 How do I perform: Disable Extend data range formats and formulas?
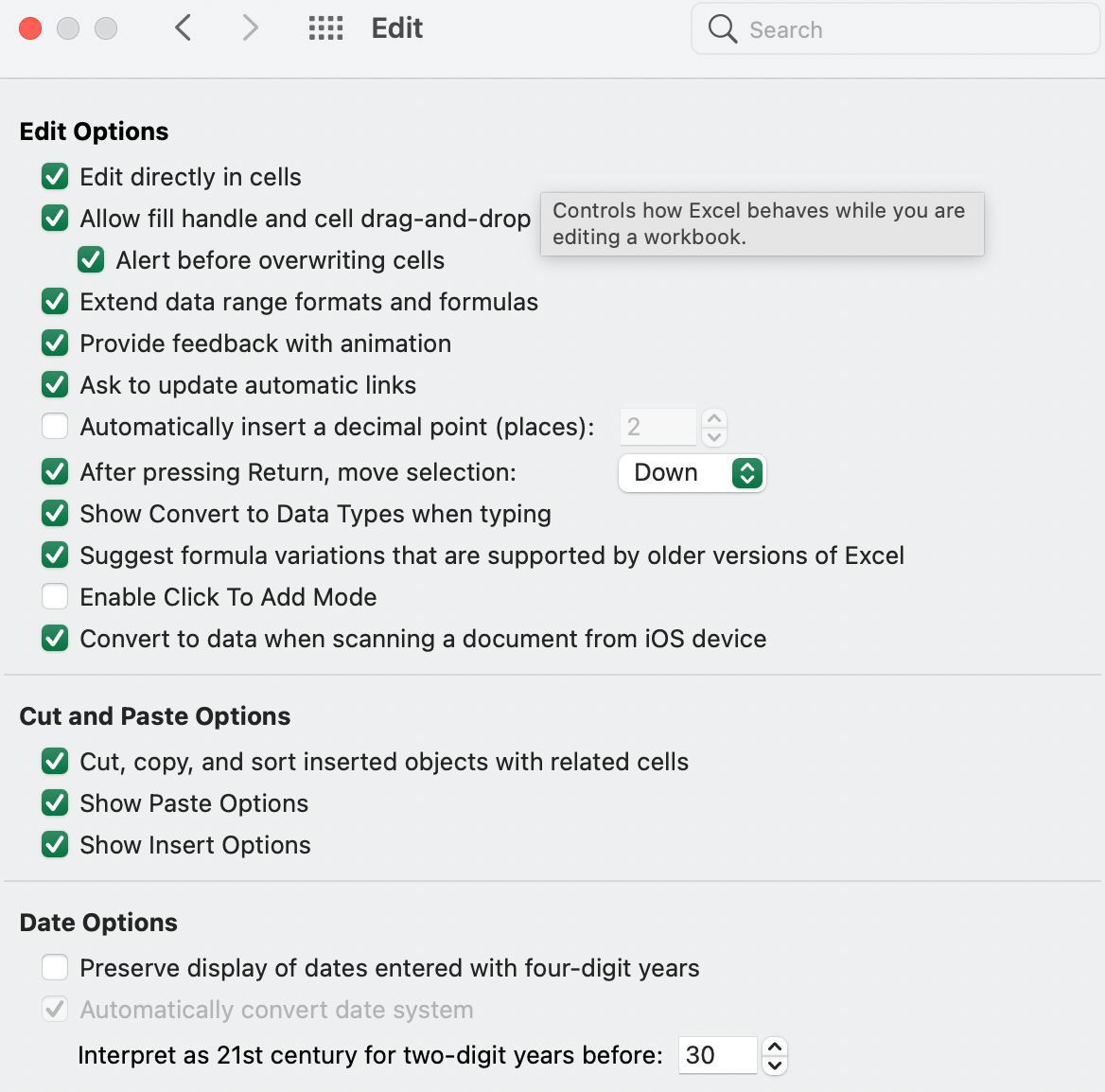click(x=55, y=302)
